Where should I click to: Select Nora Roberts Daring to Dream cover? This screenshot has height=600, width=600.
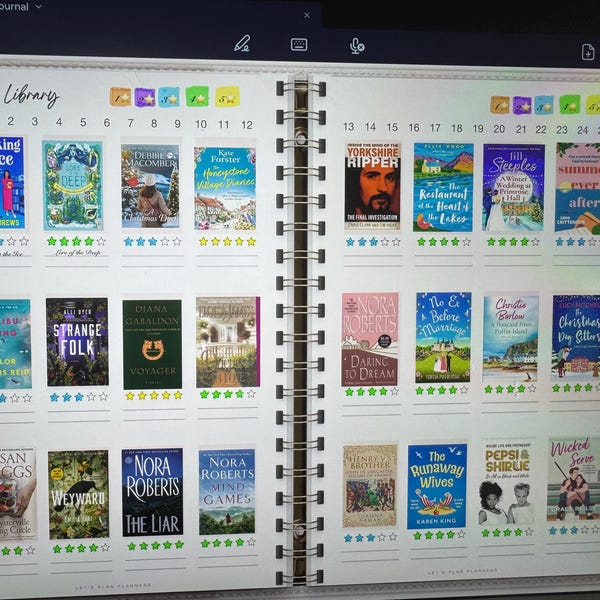370,340
